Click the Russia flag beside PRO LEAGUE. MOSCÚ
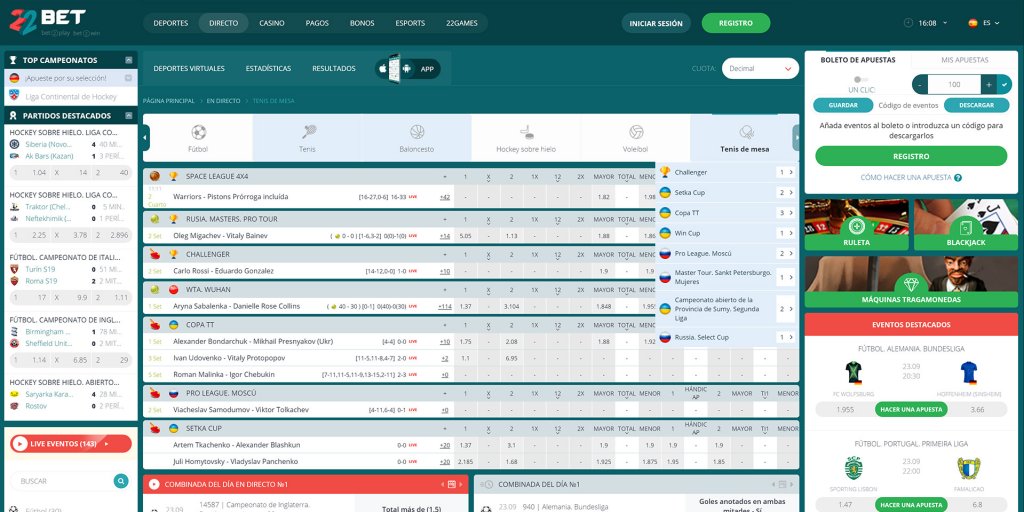1024x512 pixels. (x=174, y=394)
